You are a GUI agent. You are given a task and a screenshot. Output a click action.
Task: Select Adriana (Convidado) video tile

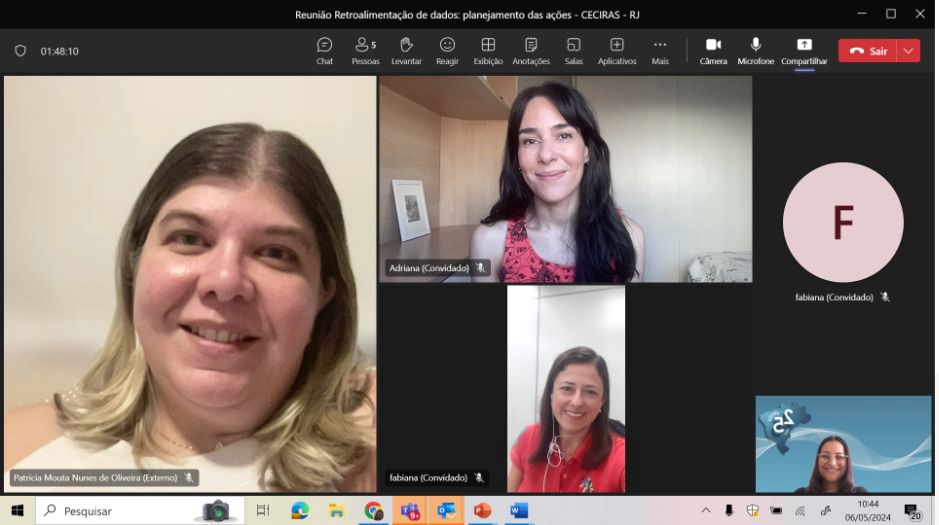[565, 180]
